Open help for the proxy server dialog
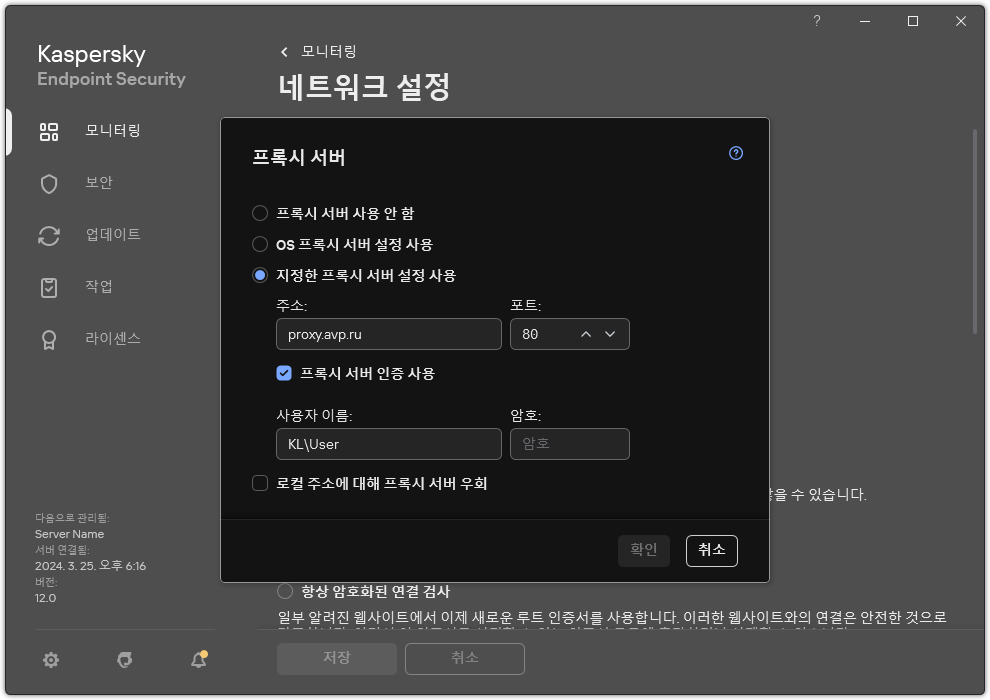 click(735, 153)
